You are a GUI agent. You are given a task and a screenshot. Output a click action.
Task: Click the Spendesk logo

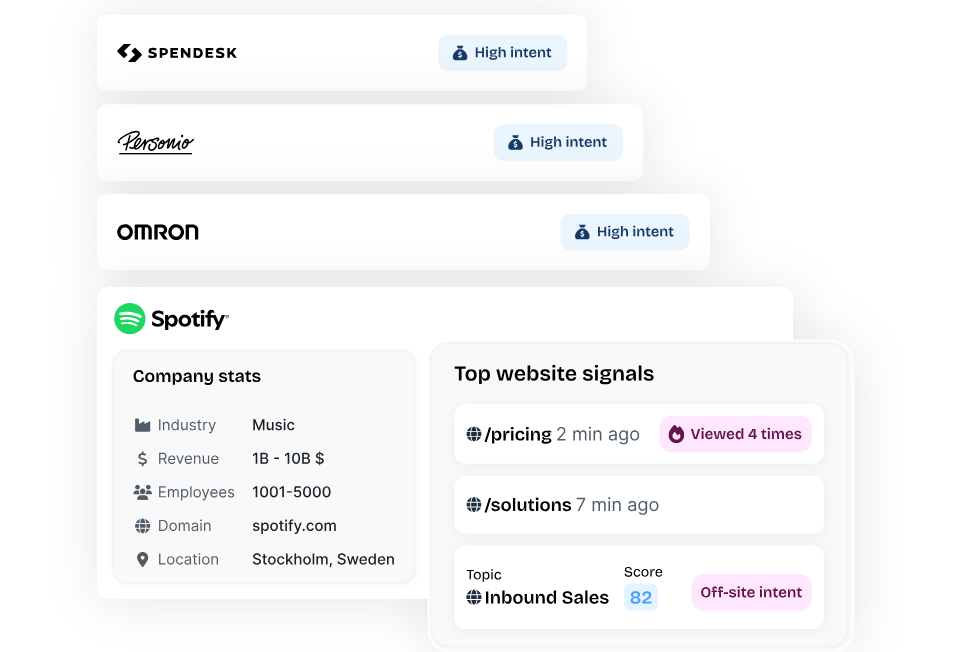pyautogui.click(x=177, y=53)
